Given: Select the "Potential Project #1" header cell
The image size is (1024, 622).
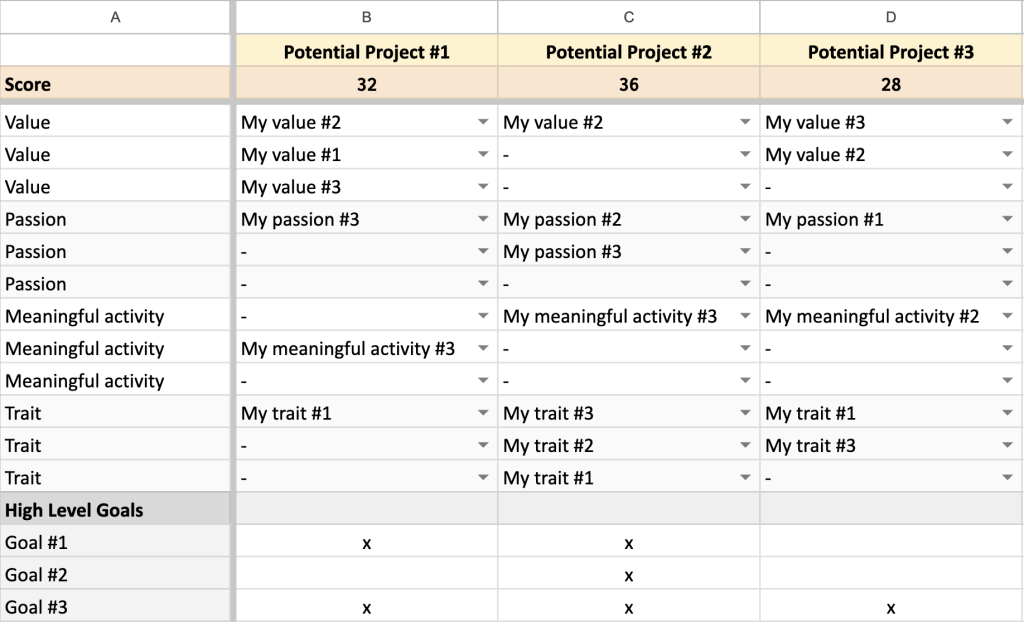Looking at the screenshot, I should tap(366, 52).
